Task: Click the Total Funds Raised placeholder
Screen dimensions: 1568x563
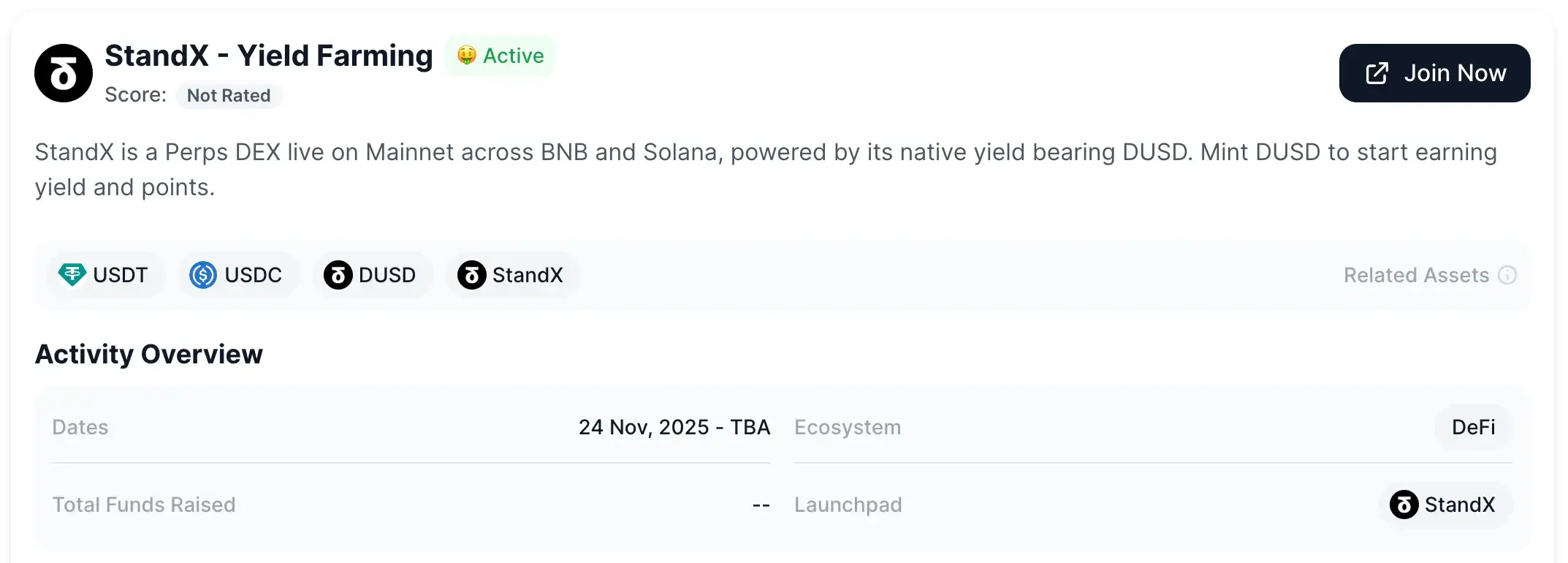Action: (760, 505)
